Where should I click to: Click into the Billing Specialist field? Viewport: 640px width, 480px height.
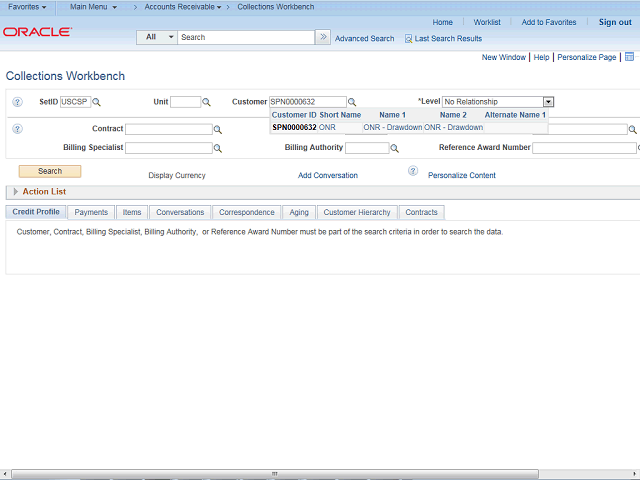point(169,148)
